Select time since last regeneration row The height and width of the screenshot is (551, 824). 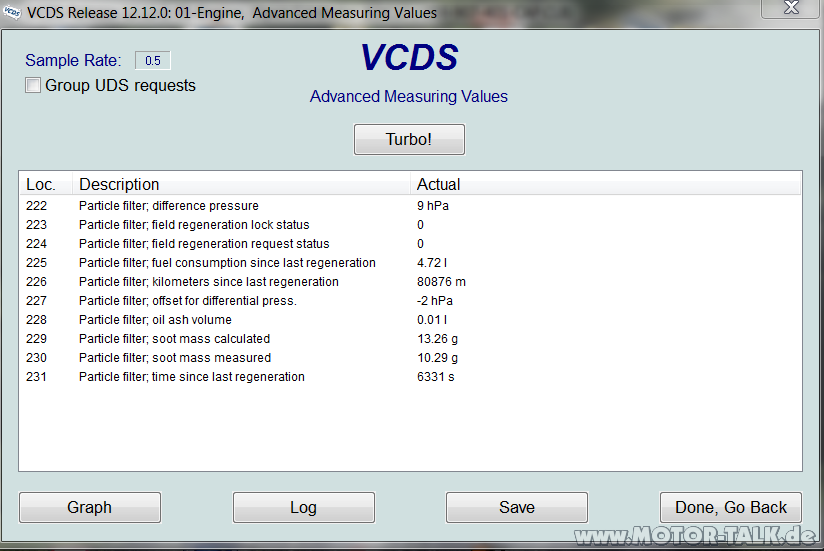(410, 377)
